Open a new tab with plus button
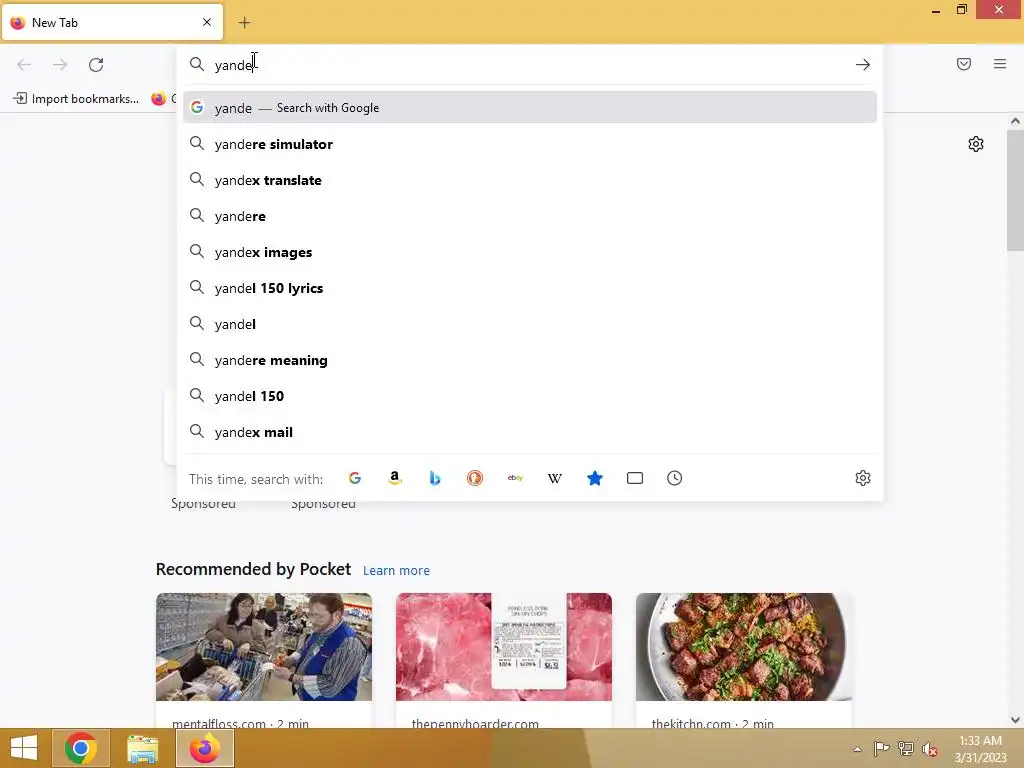This screenshot has width=1024, height=768. [244, 23]
